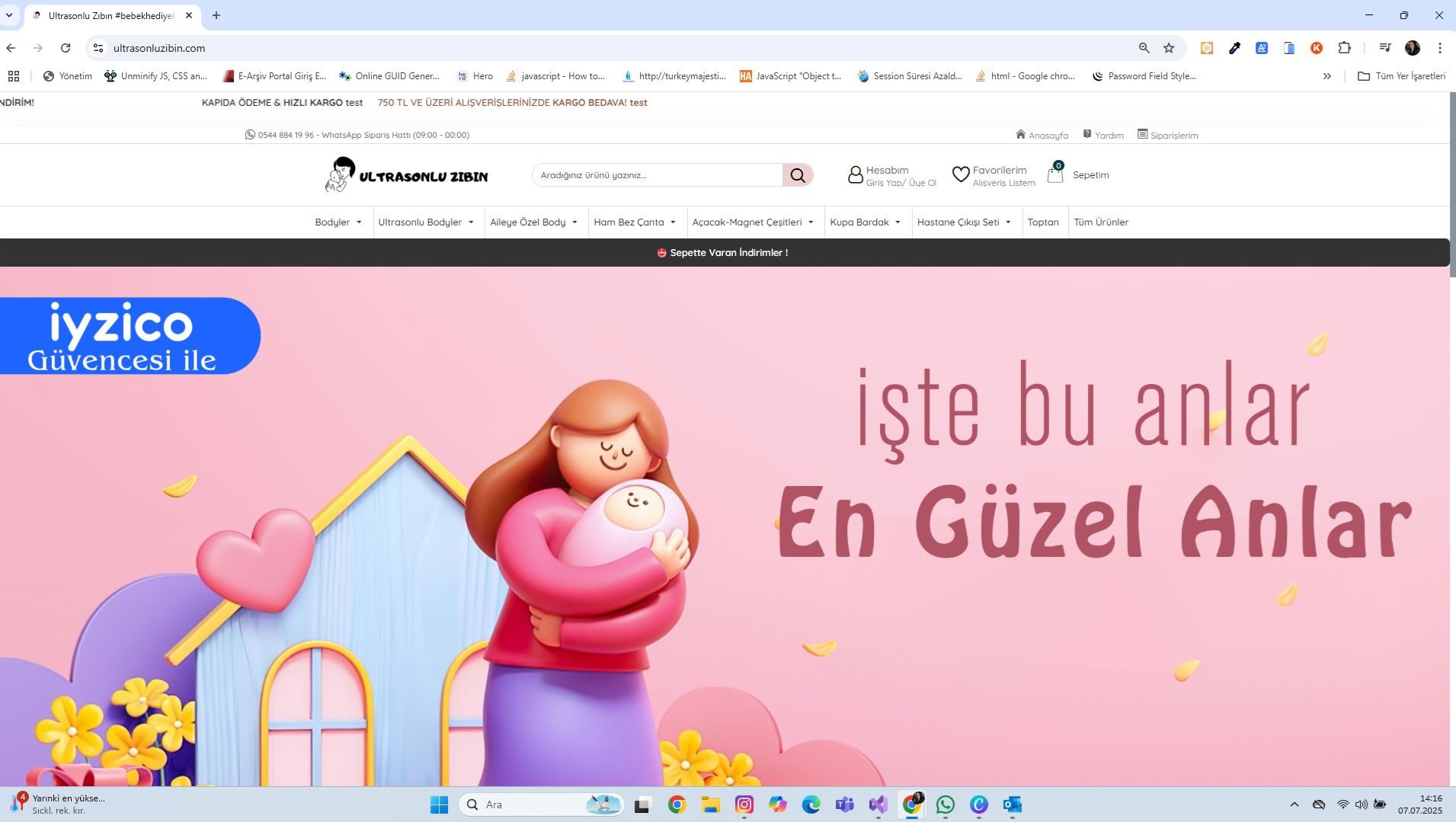Click the eyedropper extension icon

coord(1234,48)
